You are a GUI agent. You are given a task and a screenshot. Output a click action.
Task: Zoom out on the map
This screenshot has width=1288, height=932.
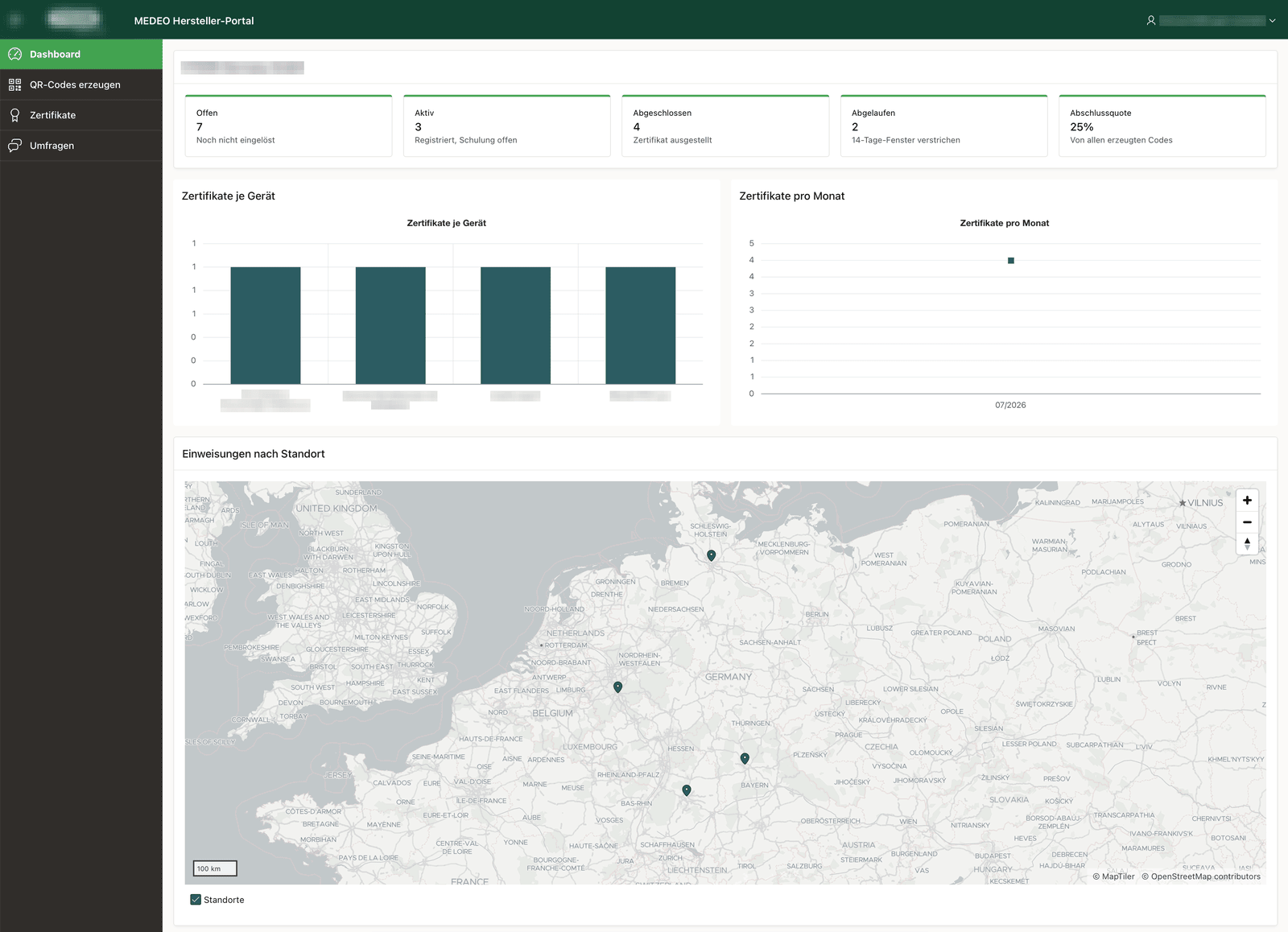[x=1247, y=522]
